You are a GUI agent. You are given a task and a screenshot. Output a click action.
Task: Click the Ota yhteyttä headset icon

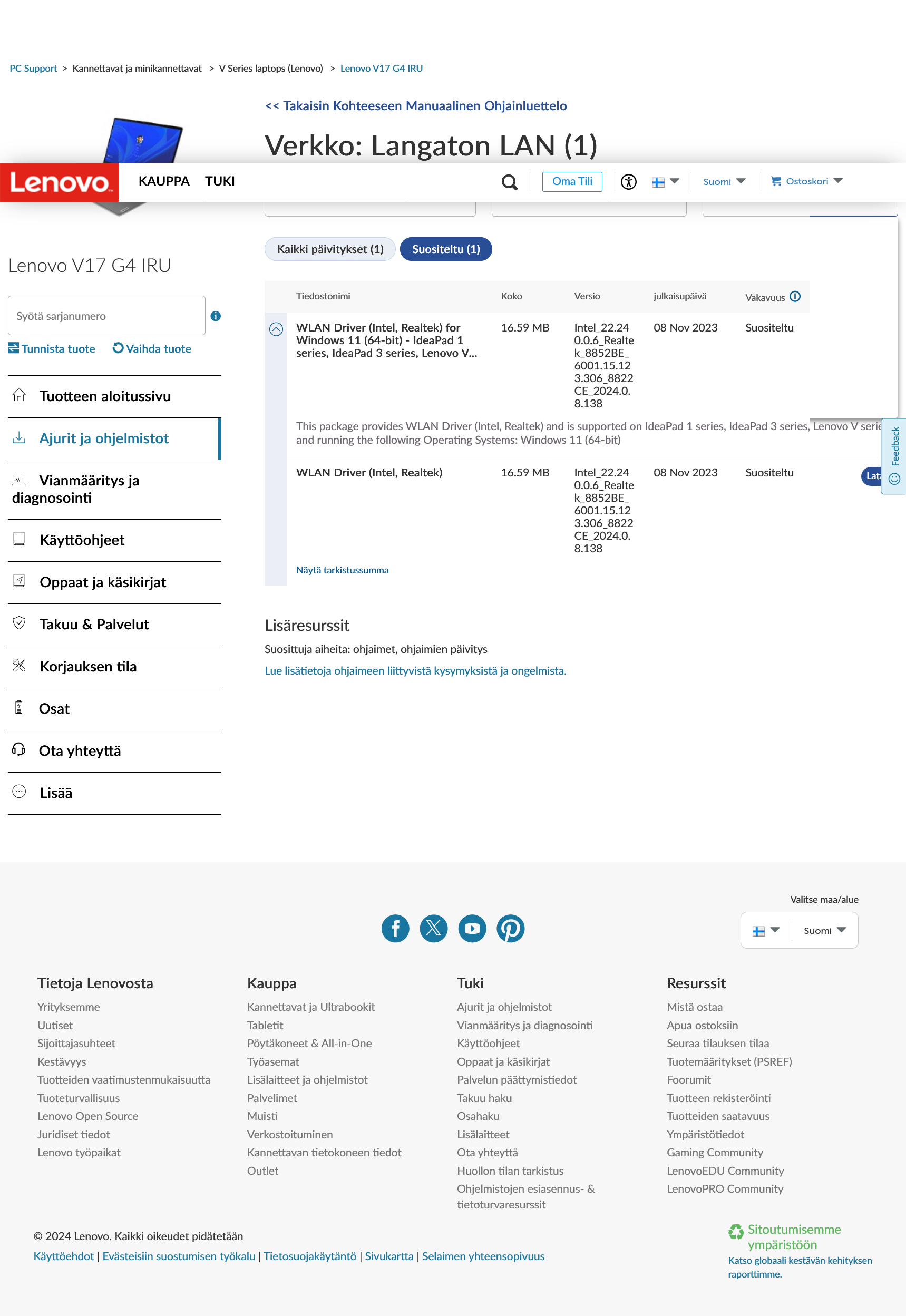tap(19, 749)
